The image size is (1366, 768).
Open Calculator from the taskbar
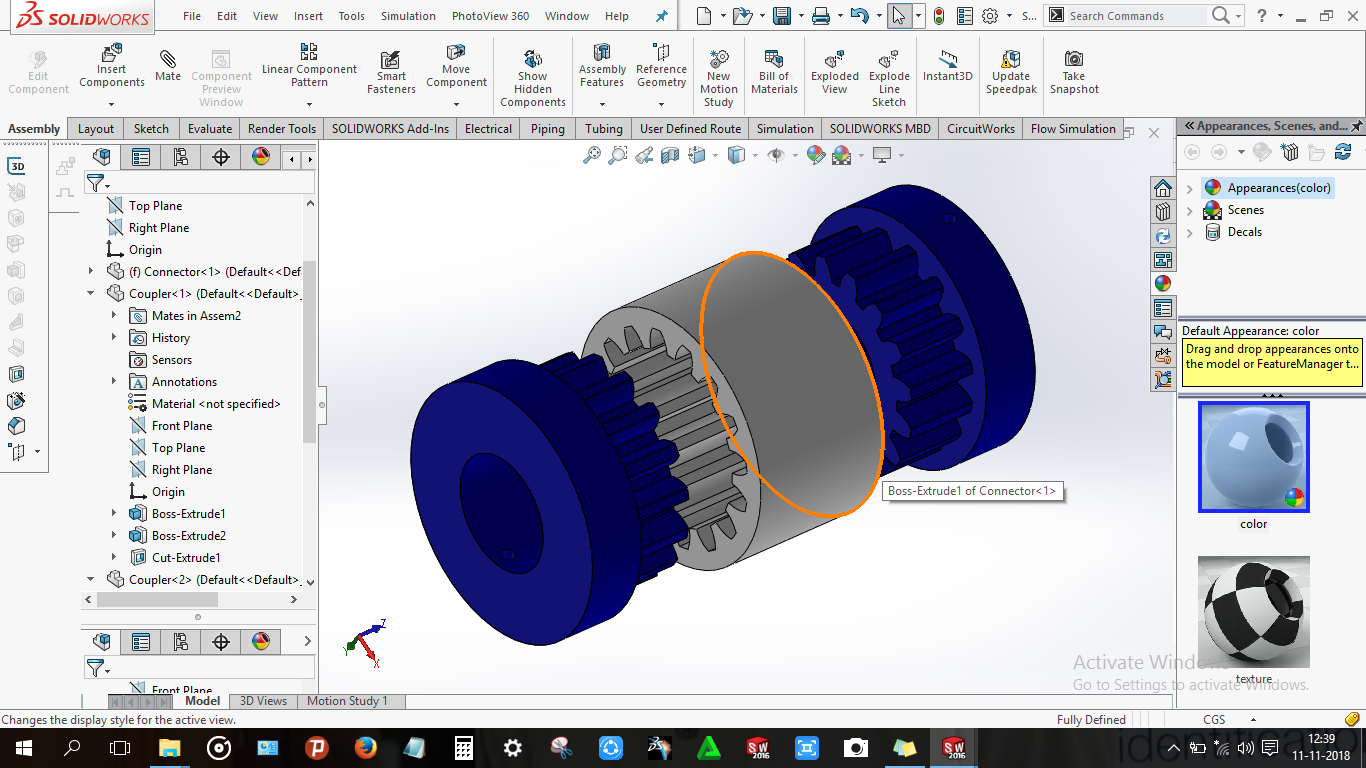463,747
